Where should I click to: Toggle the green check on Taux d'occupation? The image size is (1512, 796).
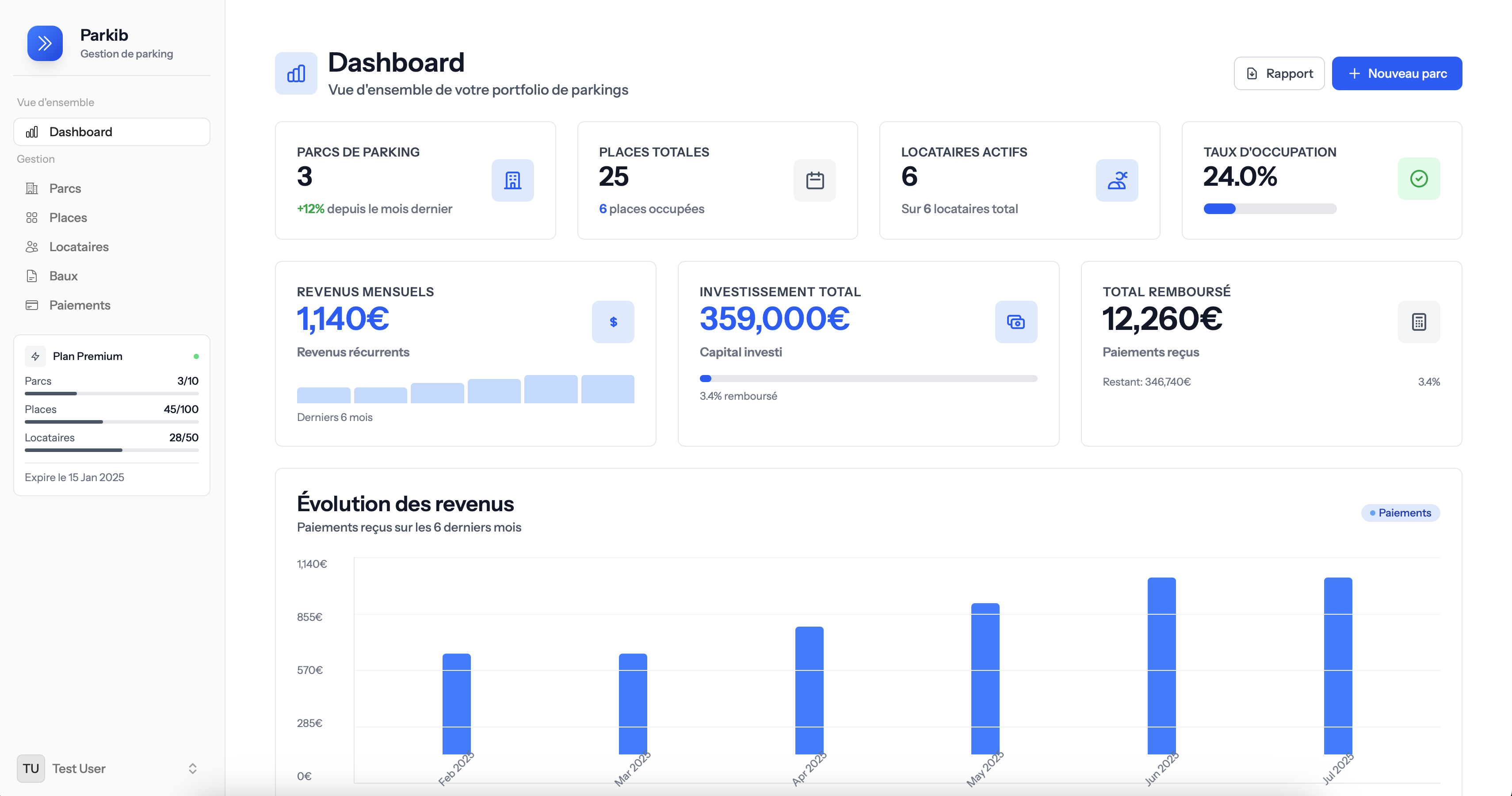point(1419,179)
